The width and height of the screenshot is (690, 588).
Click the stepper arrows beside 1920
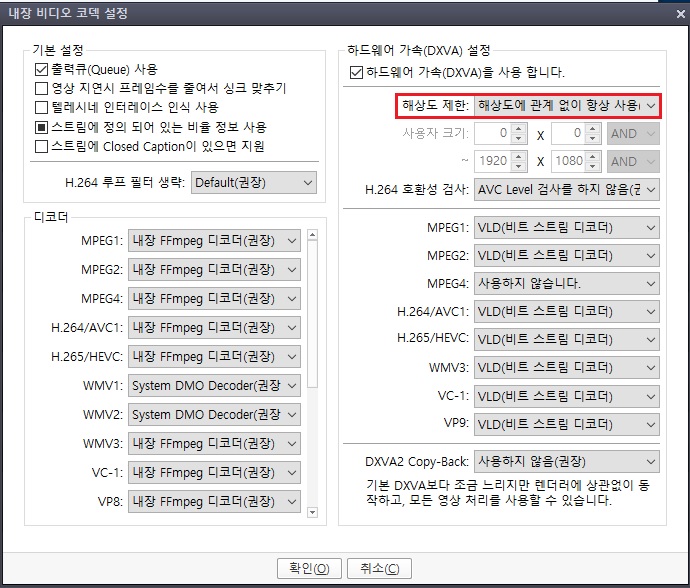[519, 161]
